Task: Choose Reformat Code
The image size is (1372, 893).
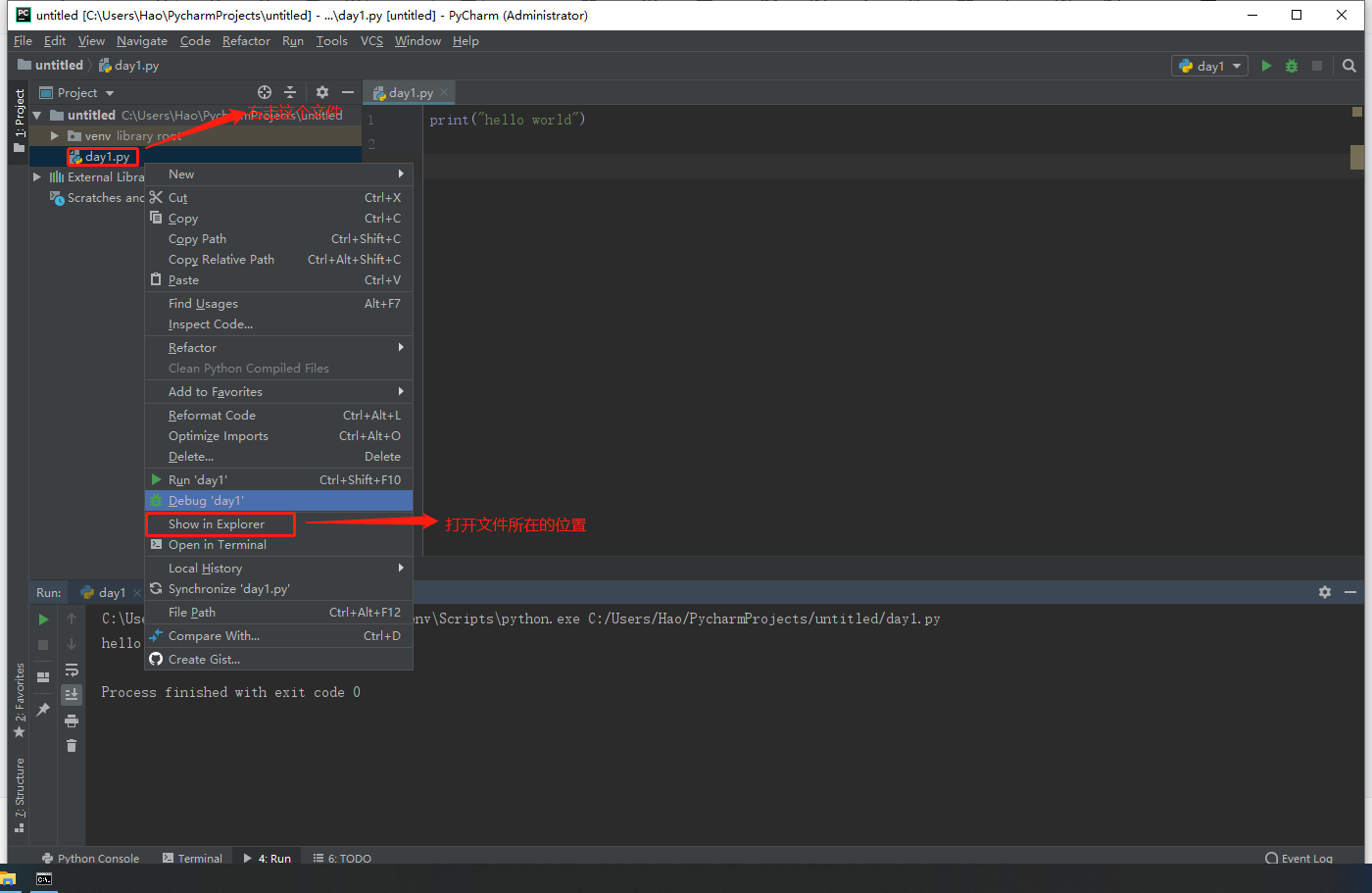Action: 278,416
